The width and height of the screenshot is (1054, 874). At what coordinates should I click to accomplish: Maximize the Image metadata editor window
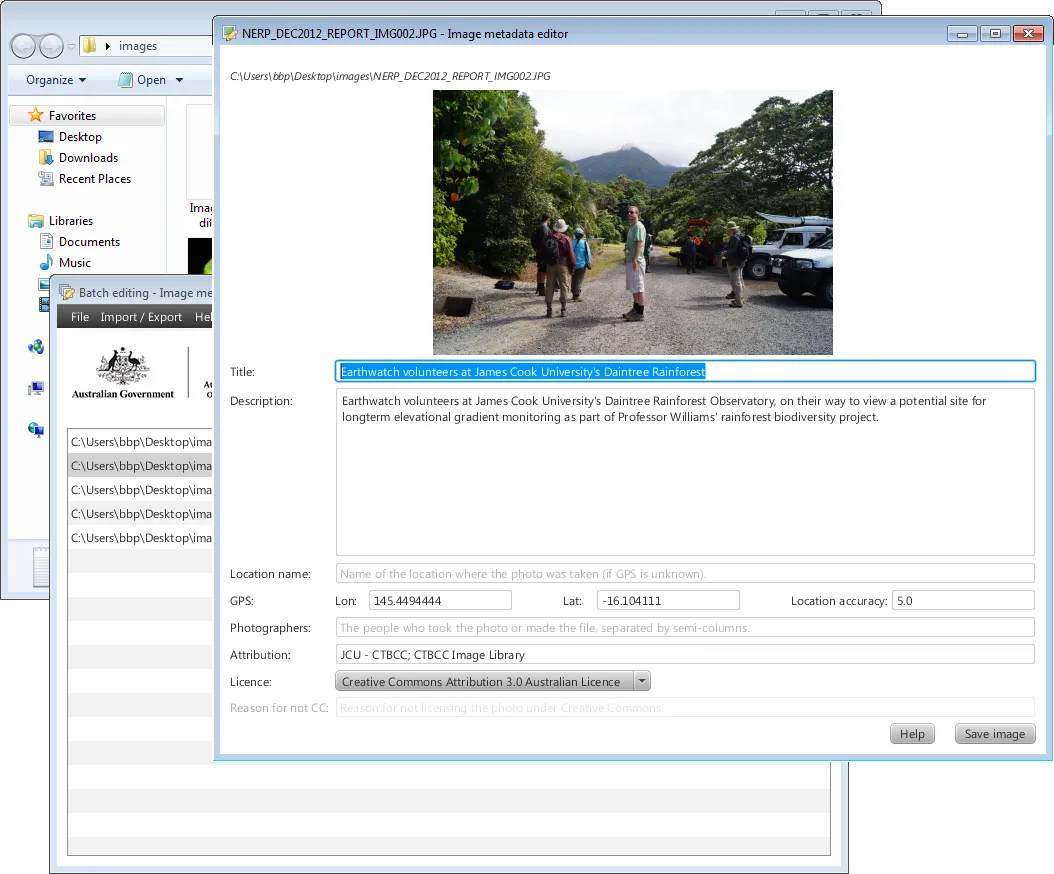tap(995, 34)
